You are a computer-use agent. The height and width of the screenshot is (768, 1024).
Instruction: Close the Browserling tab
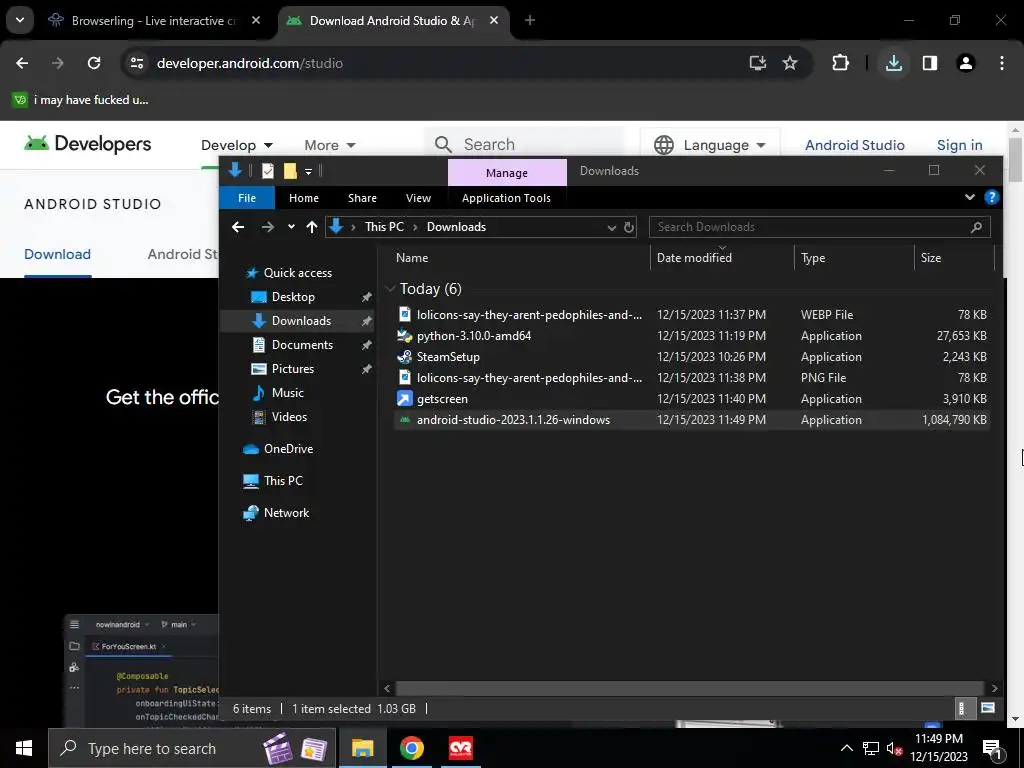point(256,20)
